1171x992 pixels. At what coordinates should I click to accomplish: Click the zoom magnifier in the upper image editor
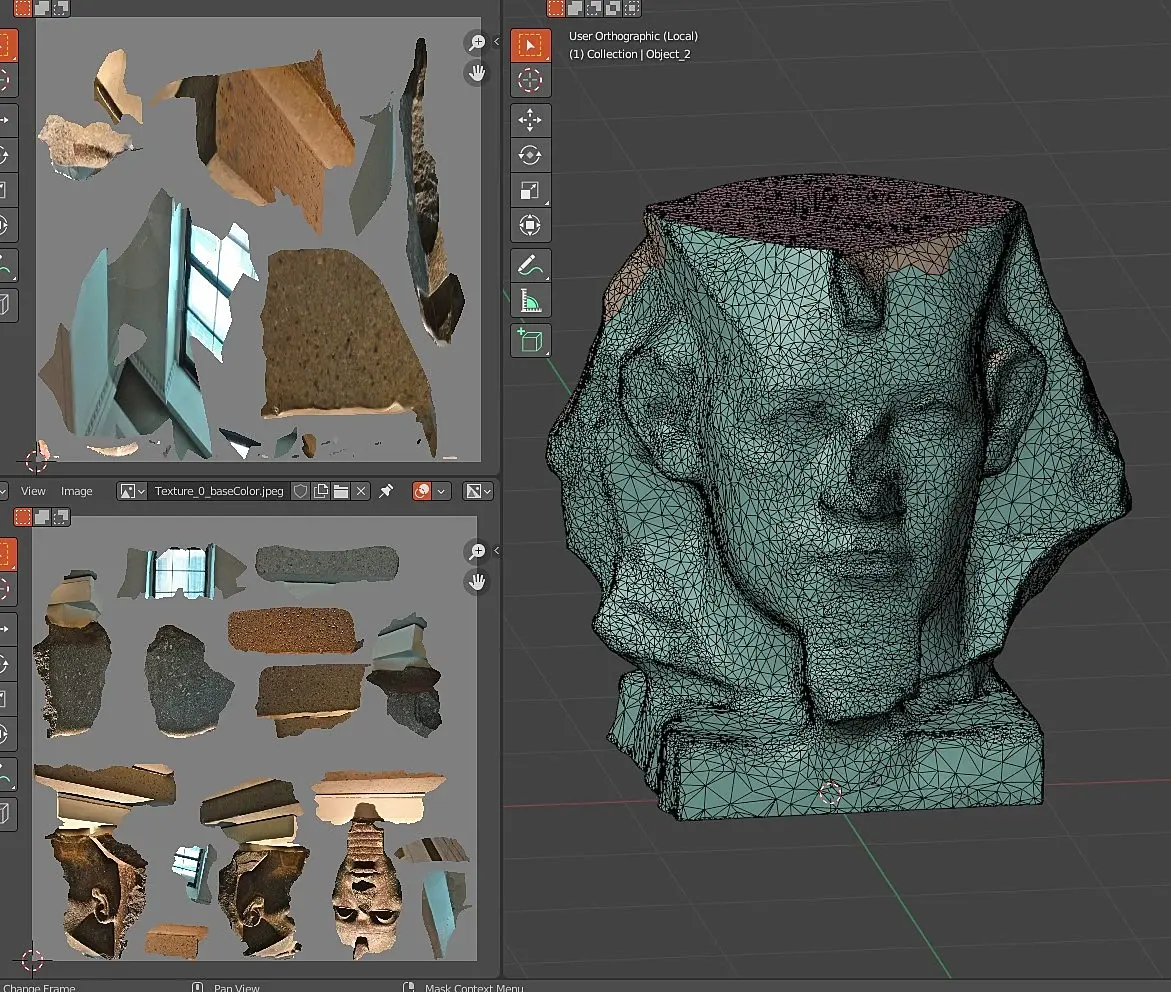pyautogui.click(x=477, y=42)
